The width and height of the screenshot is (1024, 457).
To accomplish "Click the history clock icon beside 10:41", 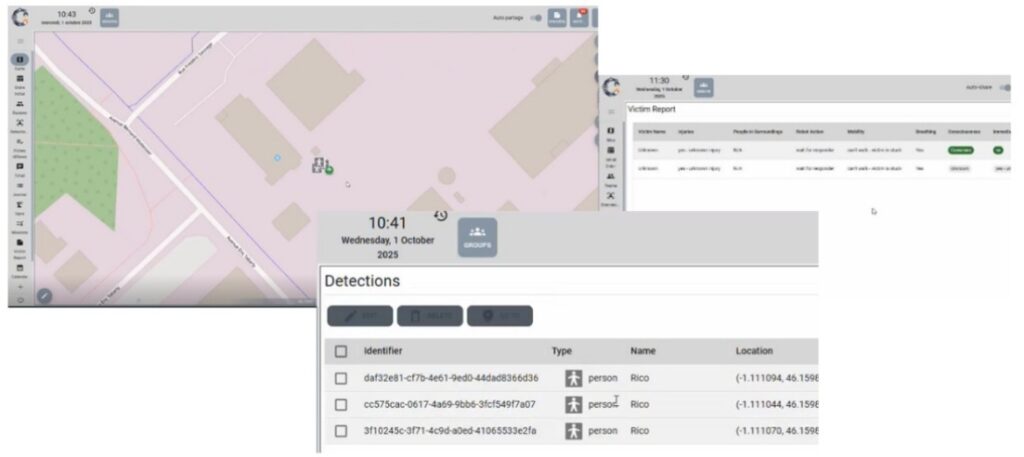I will point(441,215).
